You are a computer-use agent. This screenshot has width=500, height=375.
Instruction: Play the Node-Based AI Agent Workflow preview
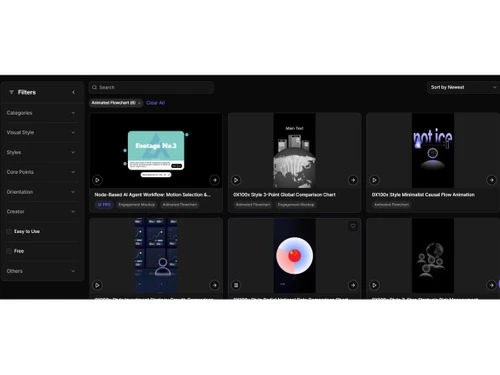click(x=97, y=180)
